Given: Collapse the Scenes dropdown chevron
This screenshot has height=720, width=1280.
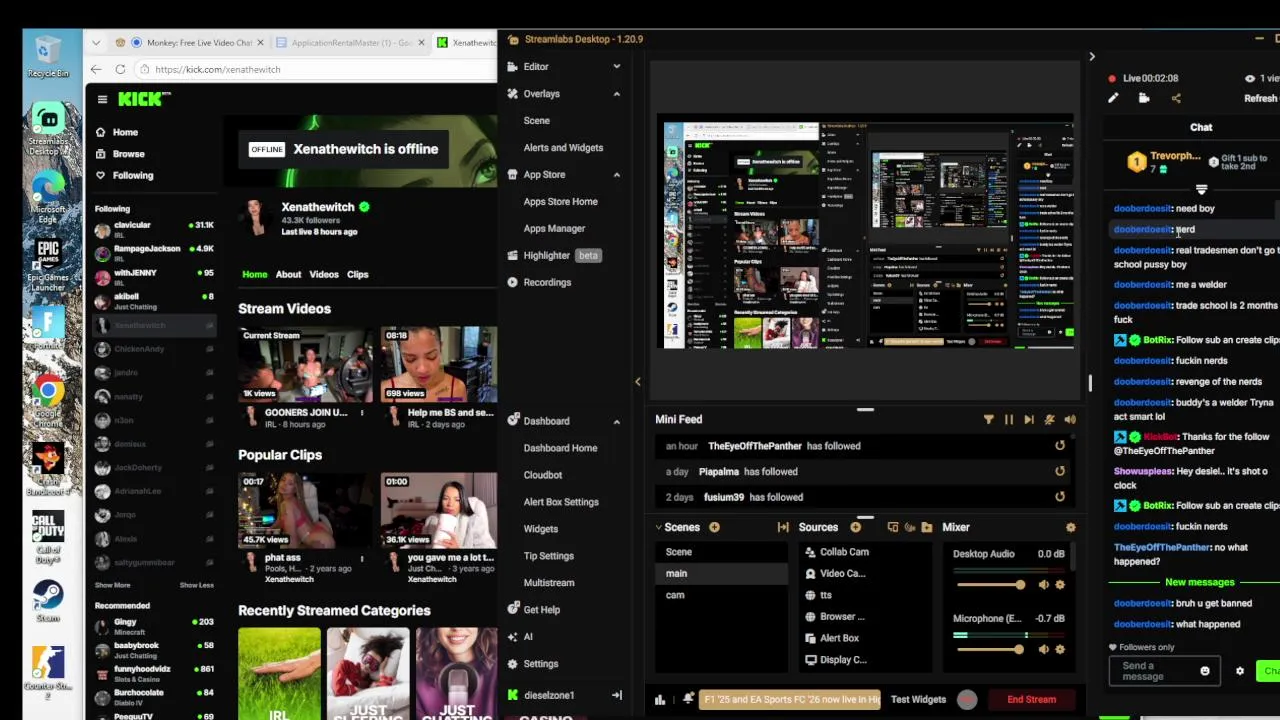Looking at the screenshot, I should (659, 527).
